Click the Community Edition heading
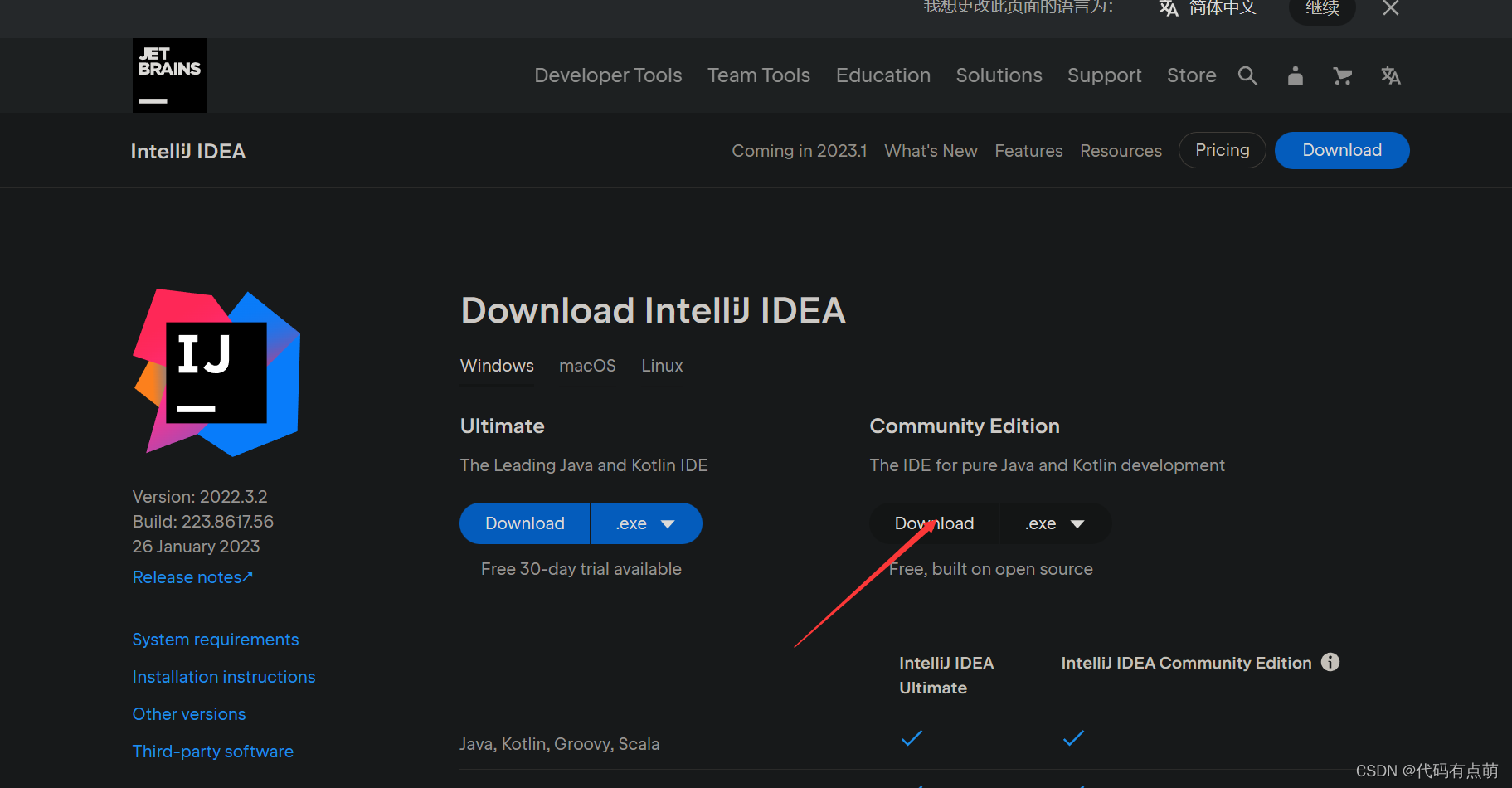This screenshot has width=1512, height=788. [x=965, y=426]
